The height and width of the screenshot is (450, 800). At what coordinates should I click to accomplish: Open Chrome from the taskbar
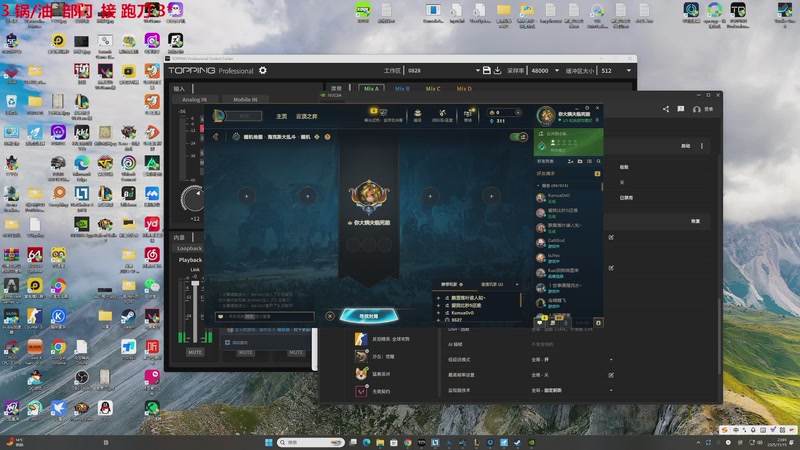point(408,442)
